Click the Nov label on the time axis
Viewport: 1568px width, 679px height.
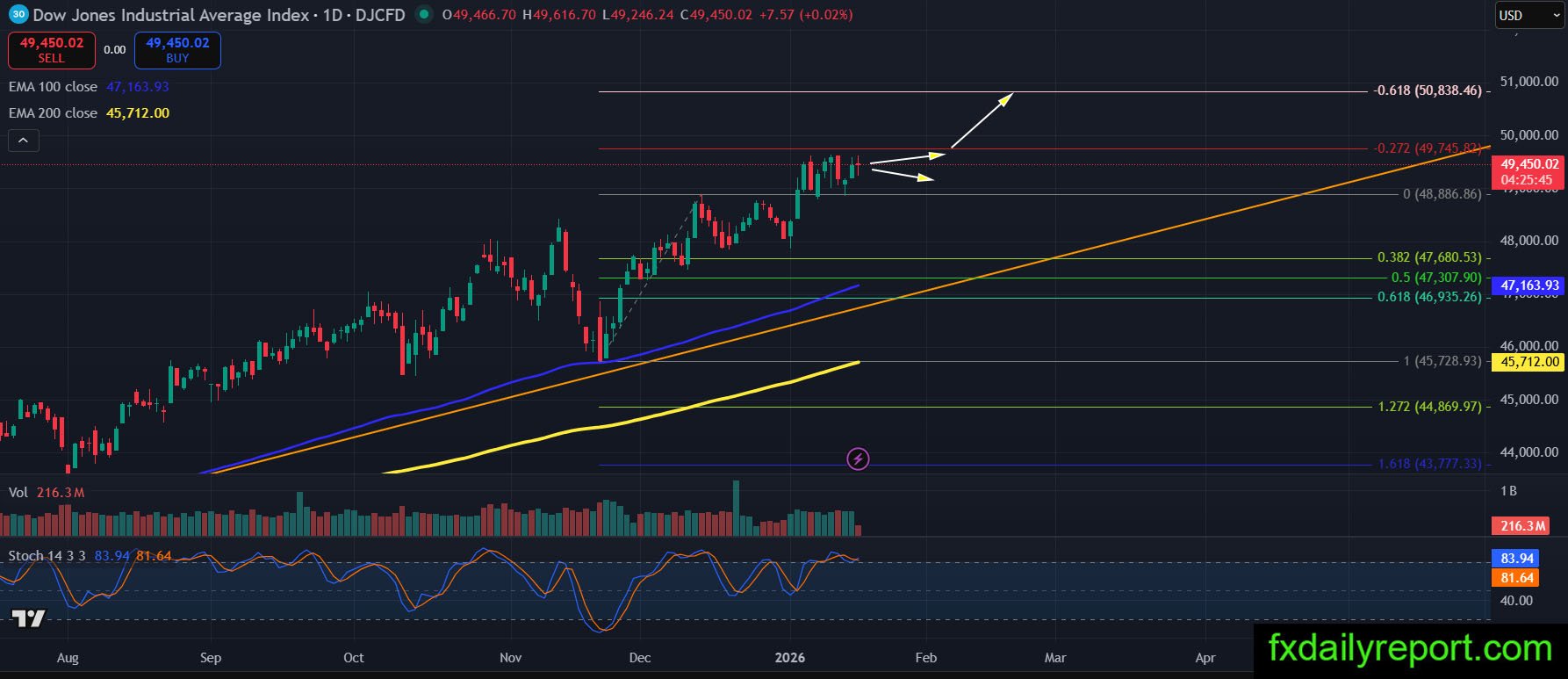[510, 658]
